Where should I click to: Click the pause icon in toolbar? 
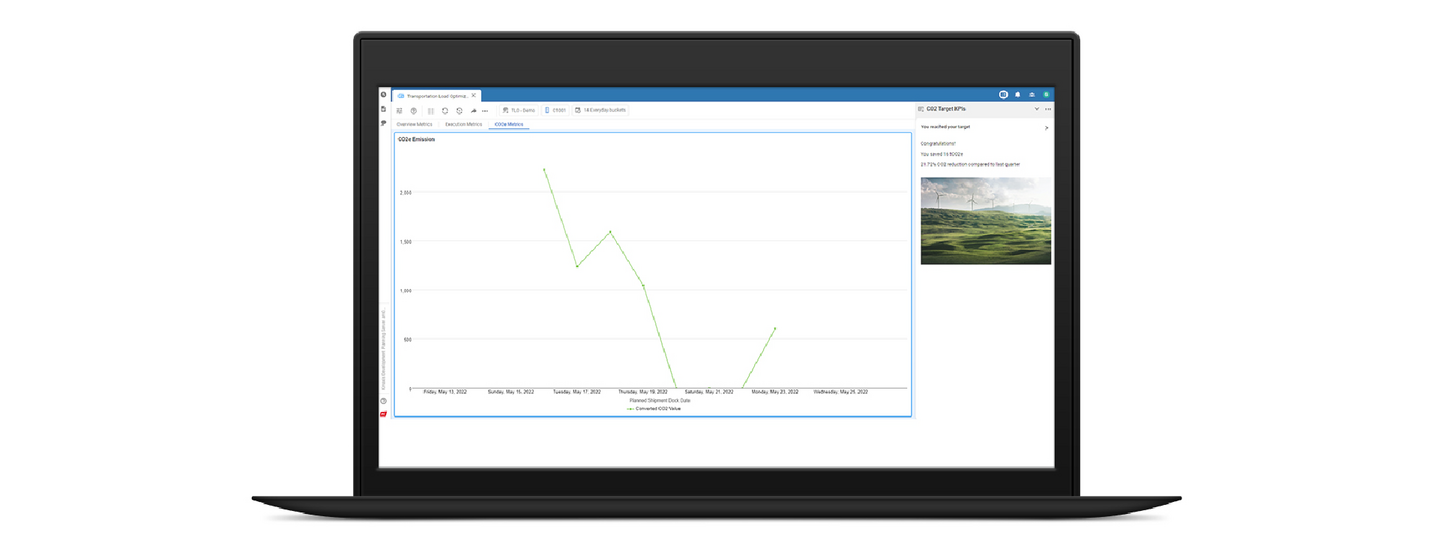coord(430,111)
